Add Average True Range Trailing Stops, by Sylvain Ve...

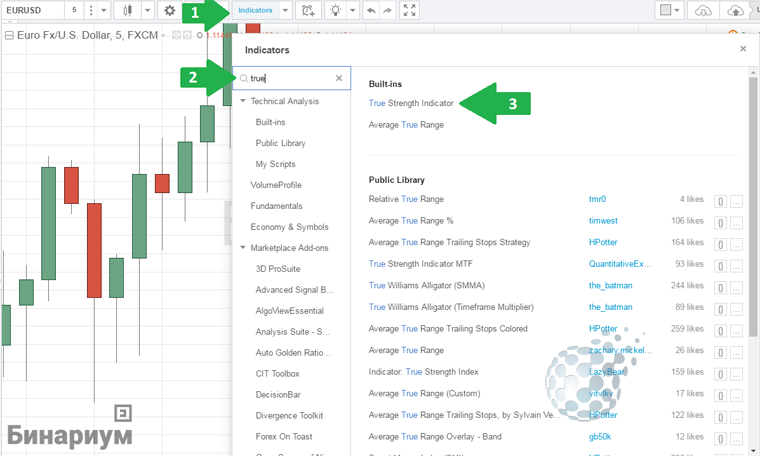[x=464, y=415]
